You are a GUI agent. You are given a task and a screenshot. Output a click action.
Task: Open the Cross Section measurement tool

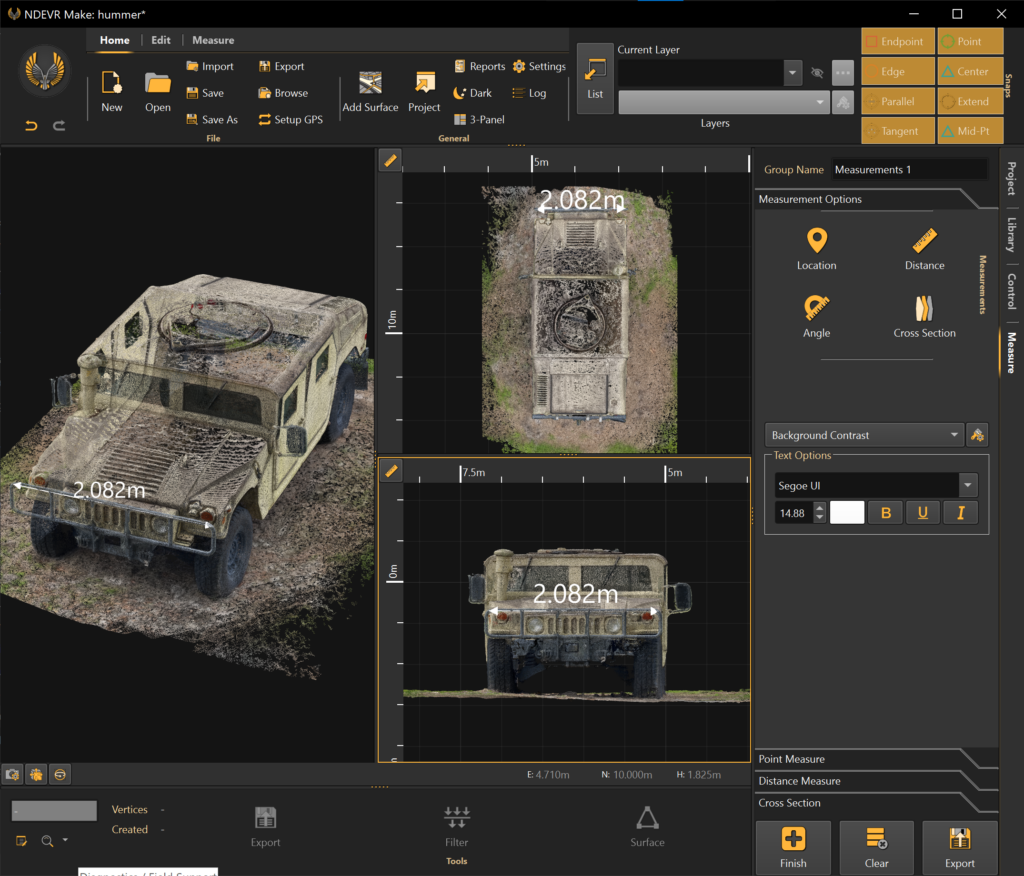923,316
